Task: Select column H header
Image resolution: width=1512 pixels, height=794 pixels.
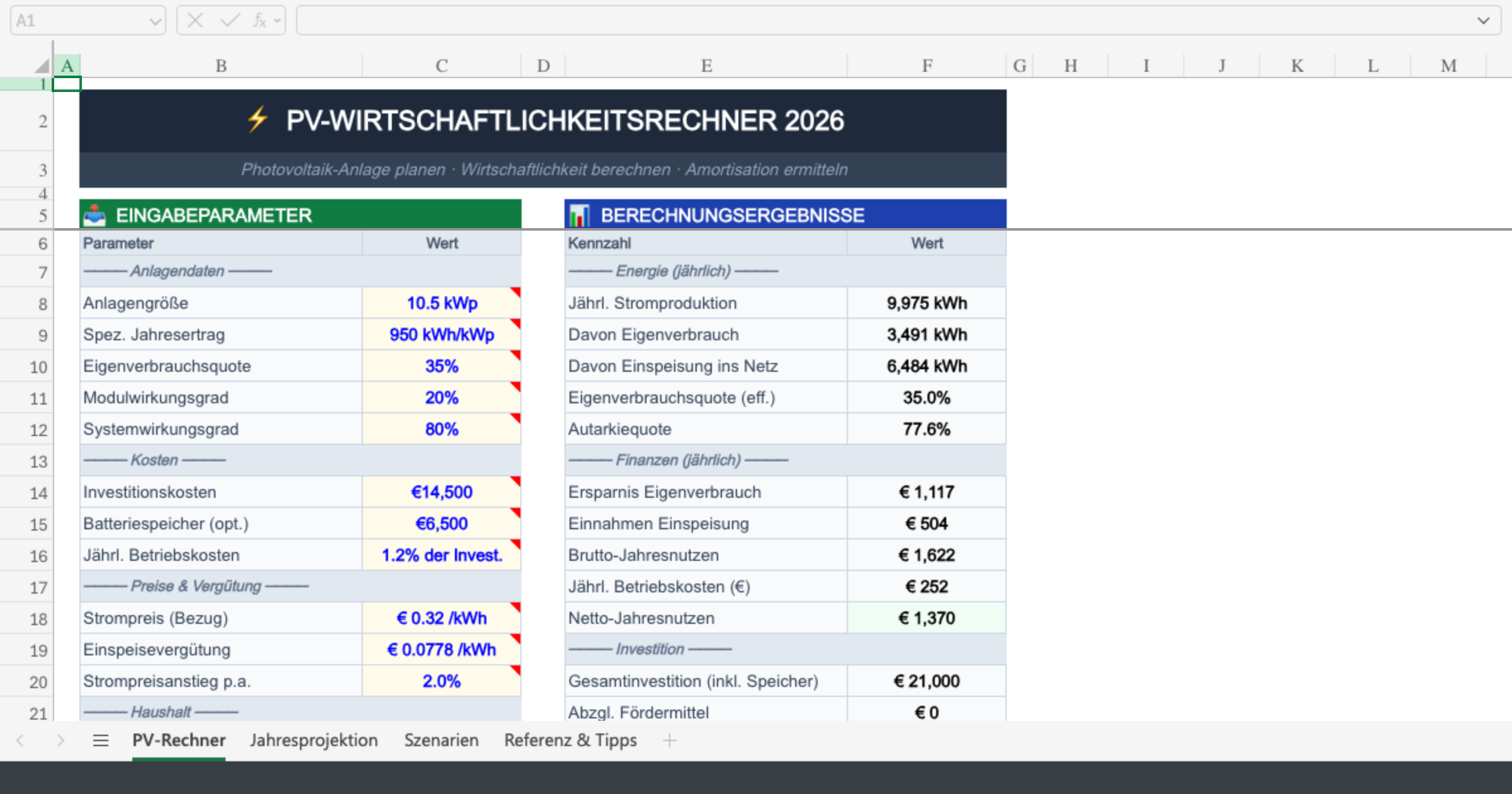Action: tap(1070, 66)
